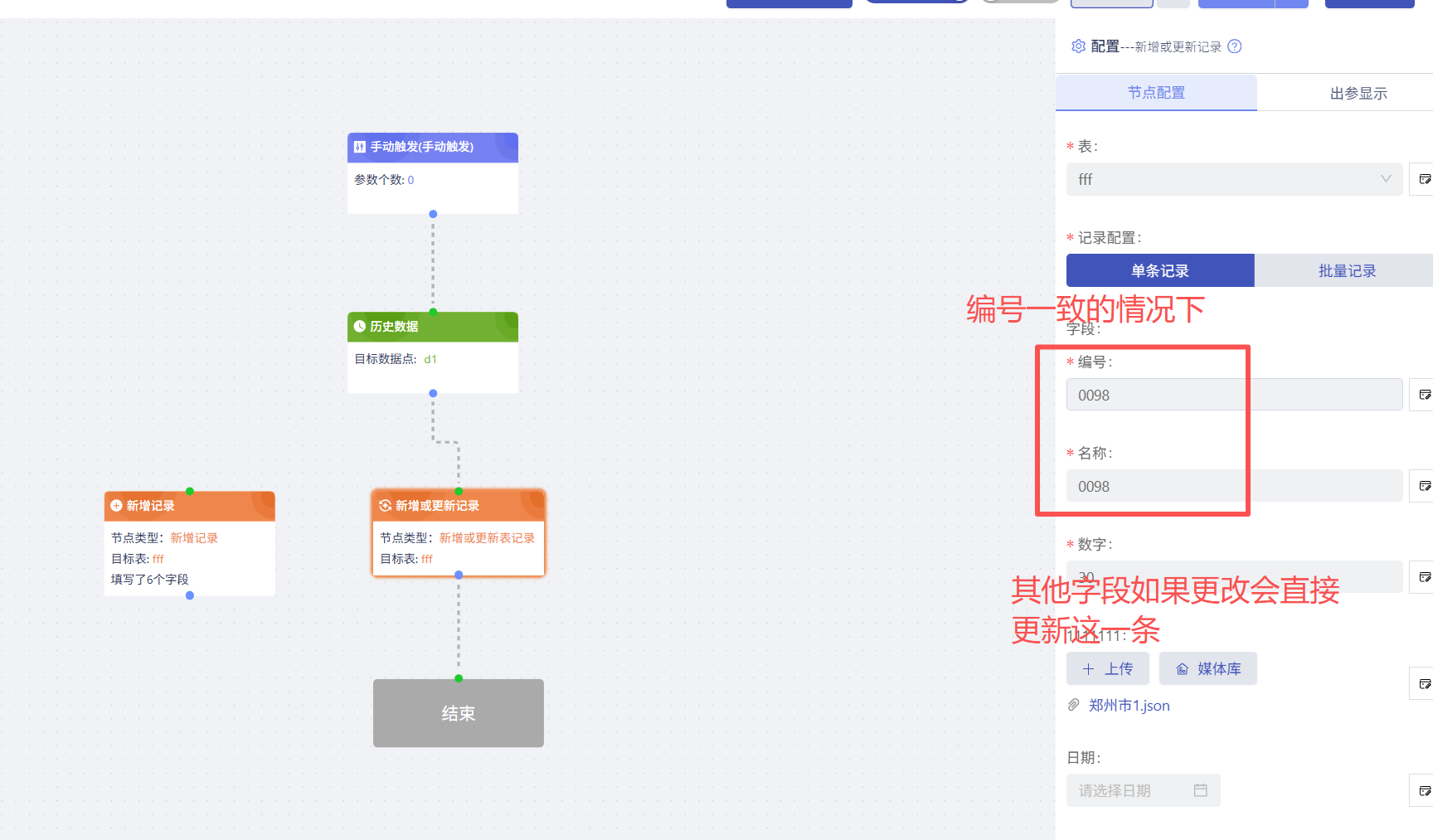Click the help question mark icon
This screenshot has height=840, width=1433.
pyautogui.click(x=1234, y=46)
